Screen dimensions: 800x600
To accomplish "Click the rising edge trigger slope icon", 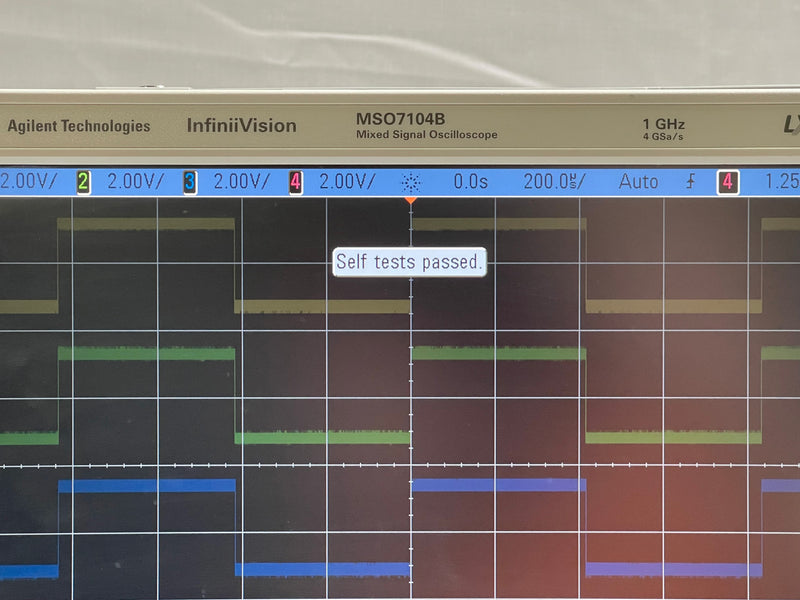I will tap(690, 182).
